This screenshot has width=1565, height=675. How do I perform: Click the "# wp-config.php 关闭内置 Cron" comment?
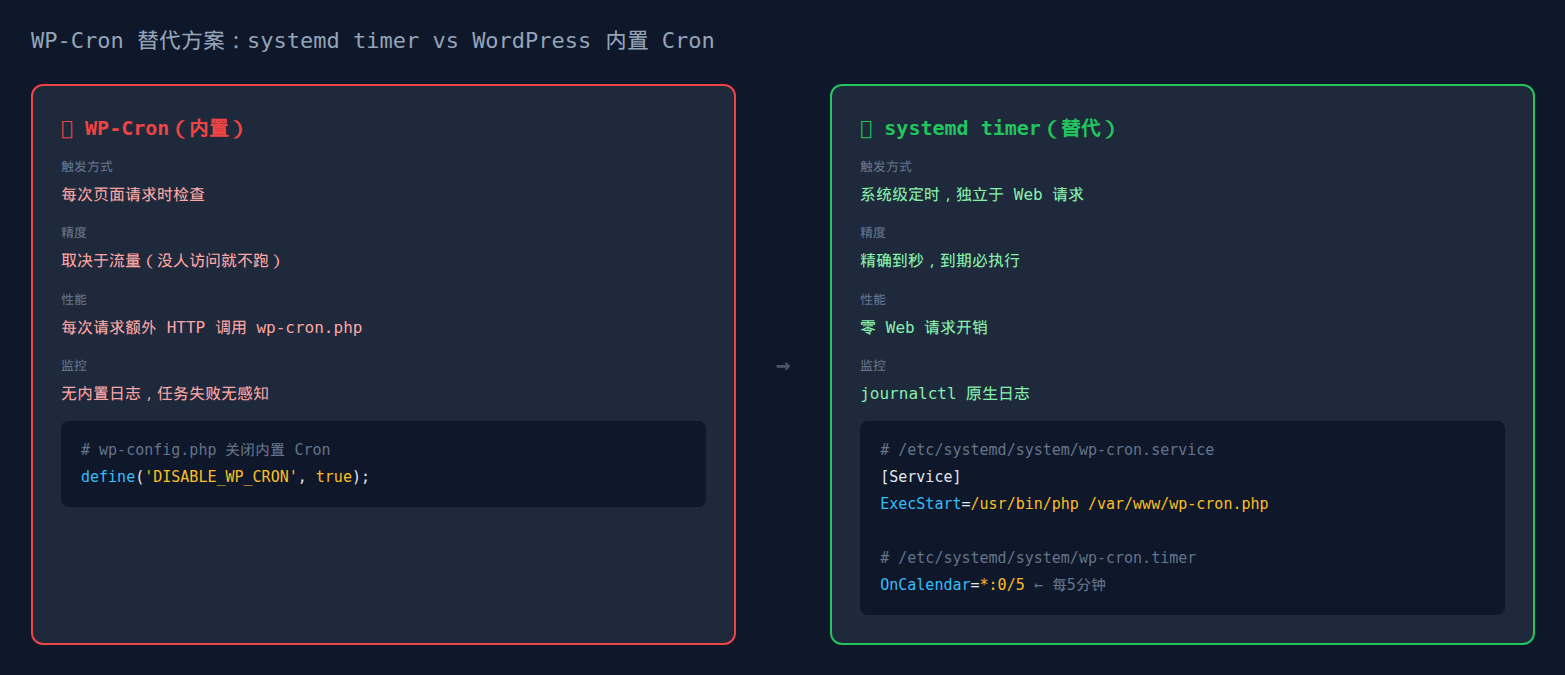tap(206, 450)
